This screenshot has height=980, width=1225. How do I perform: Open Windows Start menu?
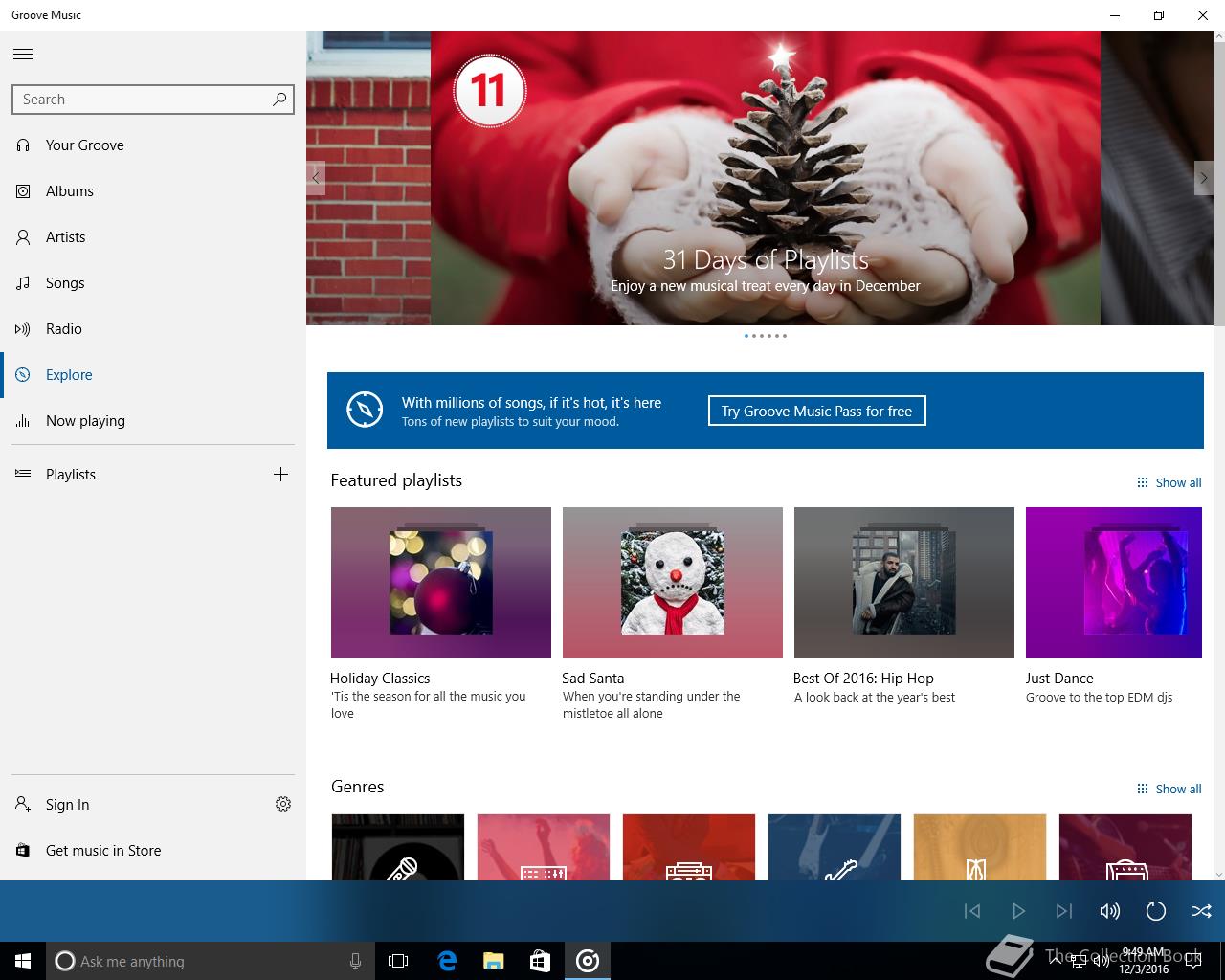click(23, 961)
